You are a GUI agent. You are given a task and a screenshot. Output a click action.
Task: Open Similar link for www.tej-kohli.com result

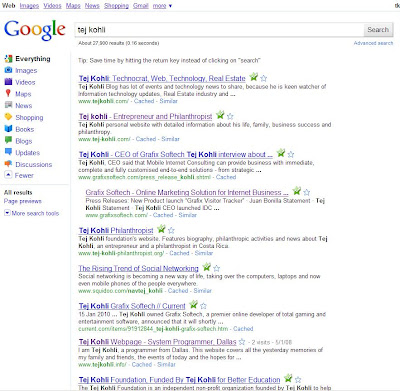(170, 139)
